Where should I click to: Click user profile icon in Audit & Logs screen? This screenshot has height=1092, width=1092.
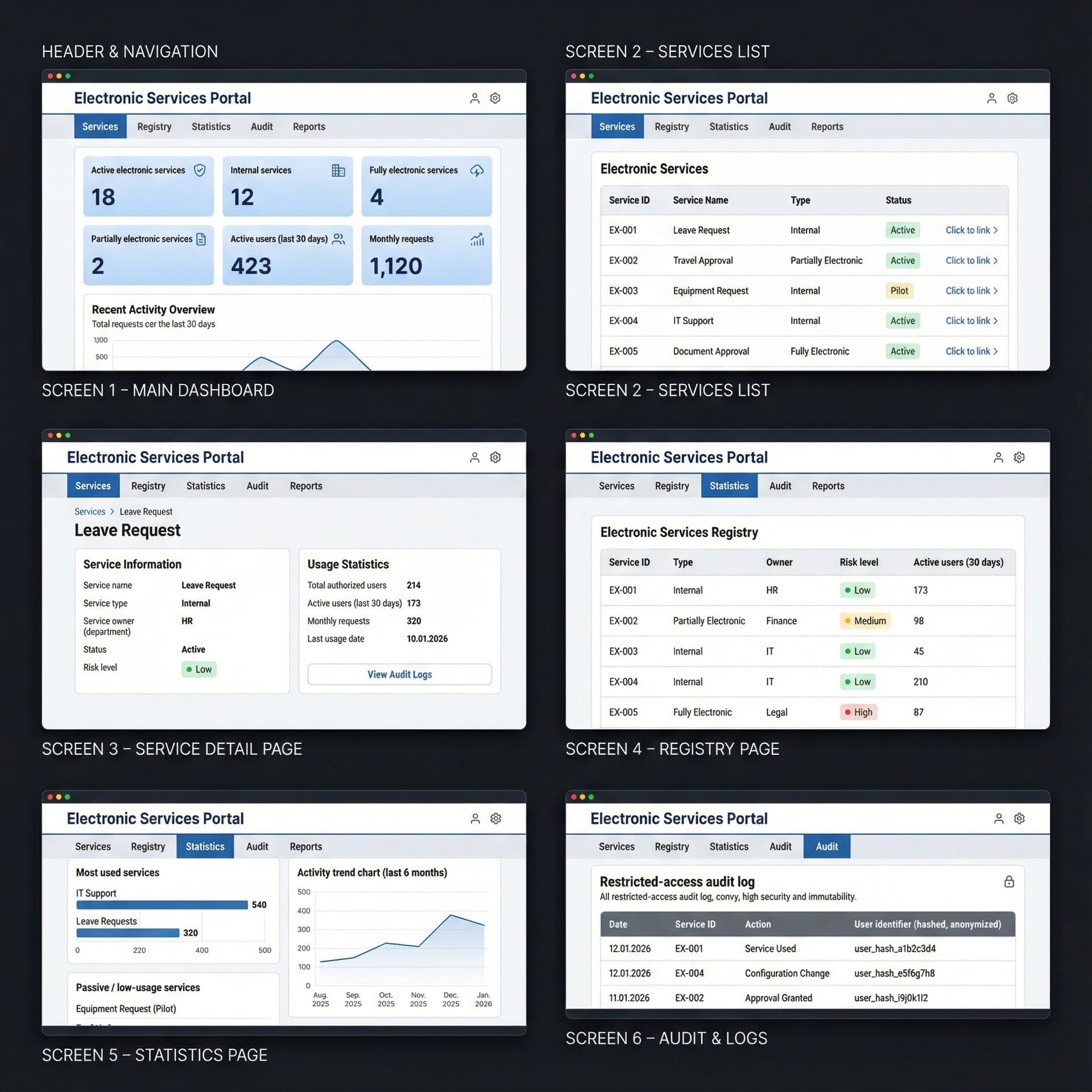[998, 818]
